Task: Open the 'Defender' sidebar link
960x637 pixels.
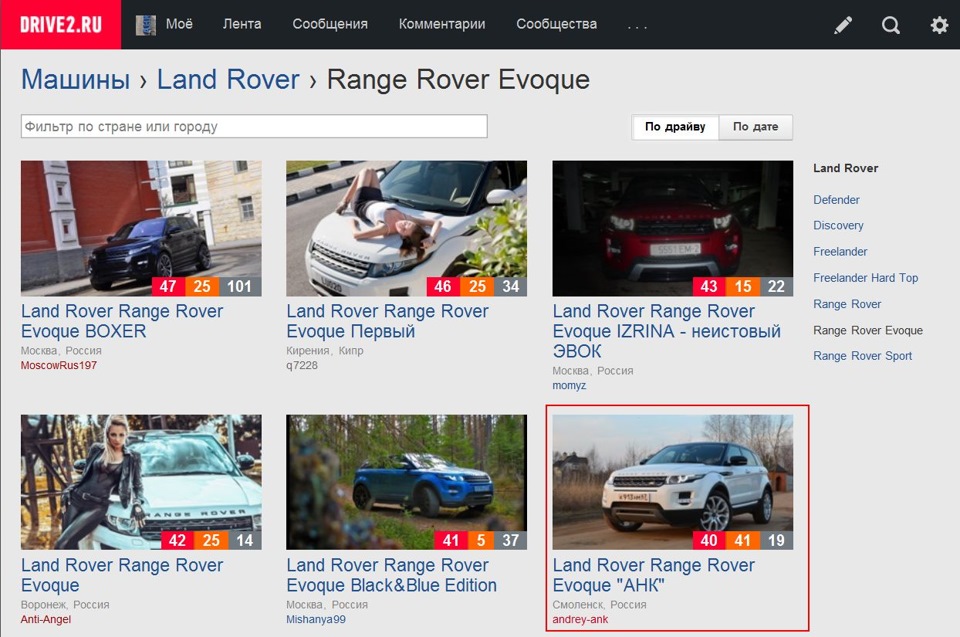Action: tap(836, 199)
